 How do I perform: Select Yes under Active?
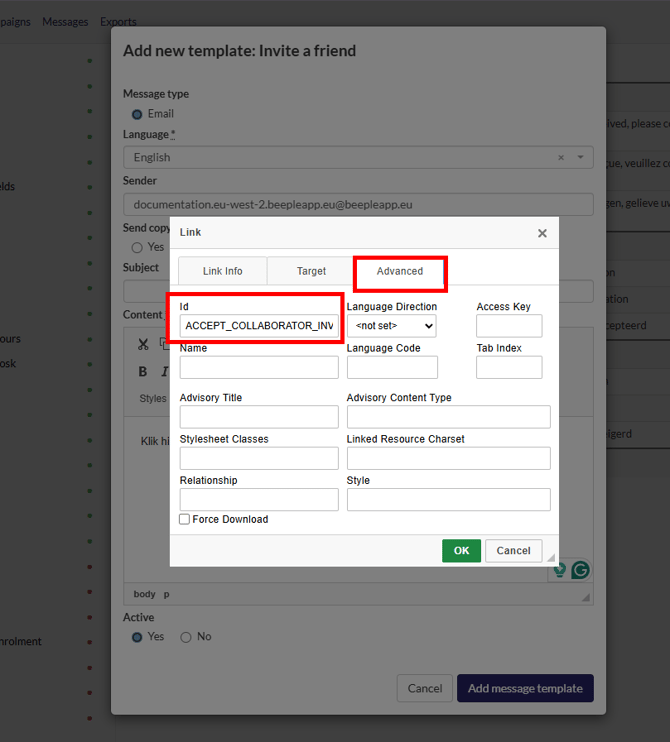[137, 637]
